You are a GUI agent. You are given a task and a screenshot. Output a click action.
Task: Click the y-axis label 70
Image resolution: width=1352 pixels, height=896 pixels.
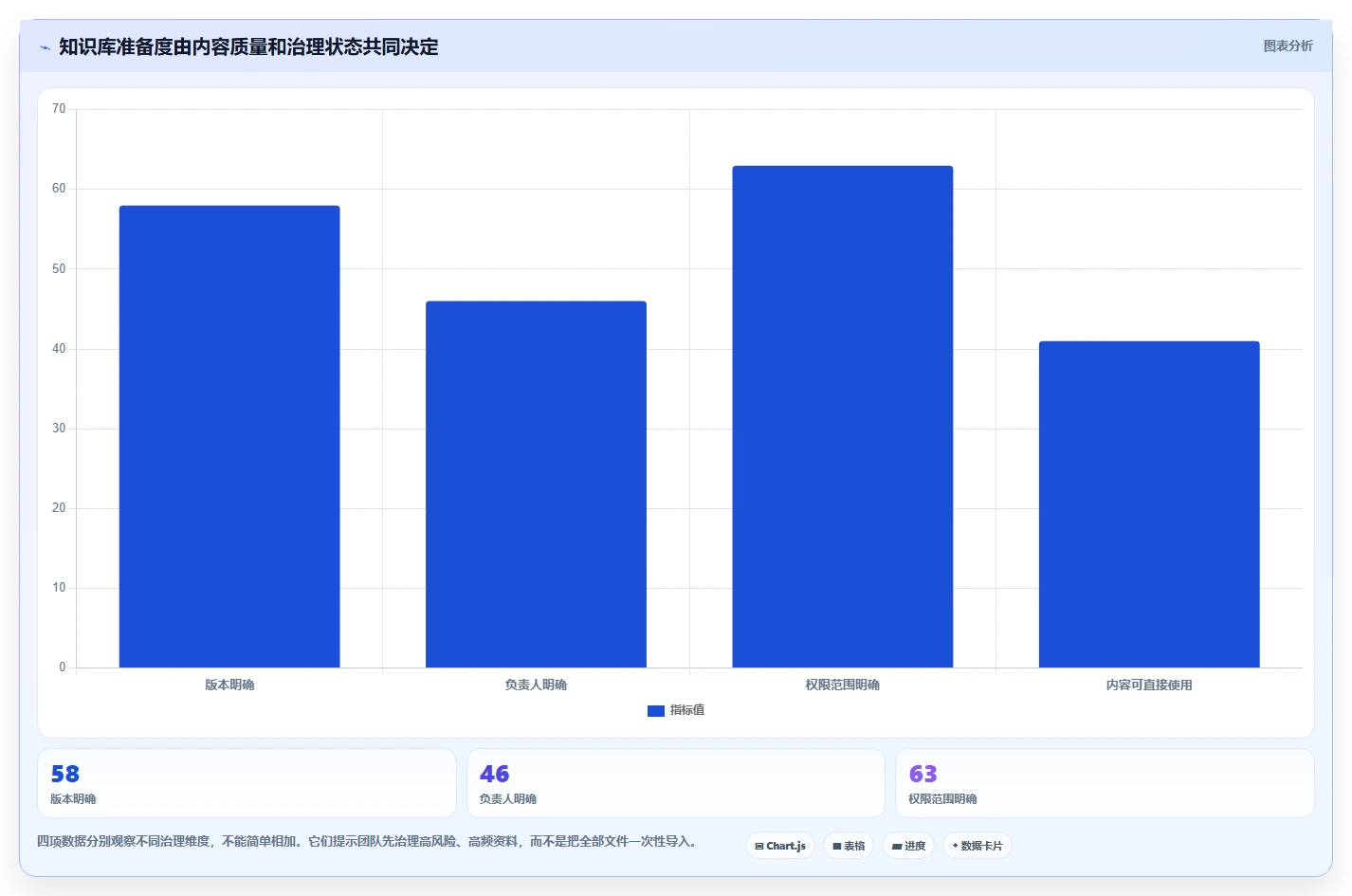tap(59, 109)
